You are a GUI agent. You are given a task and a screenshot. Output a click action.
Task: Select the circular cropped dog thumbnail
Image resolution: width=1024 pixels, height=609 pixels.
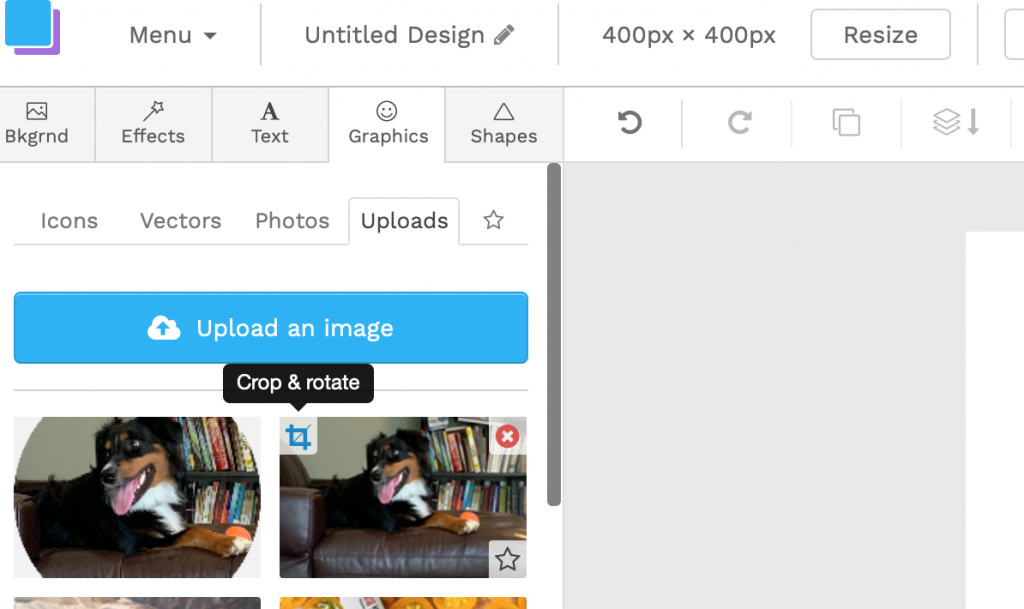coord(137,497)
